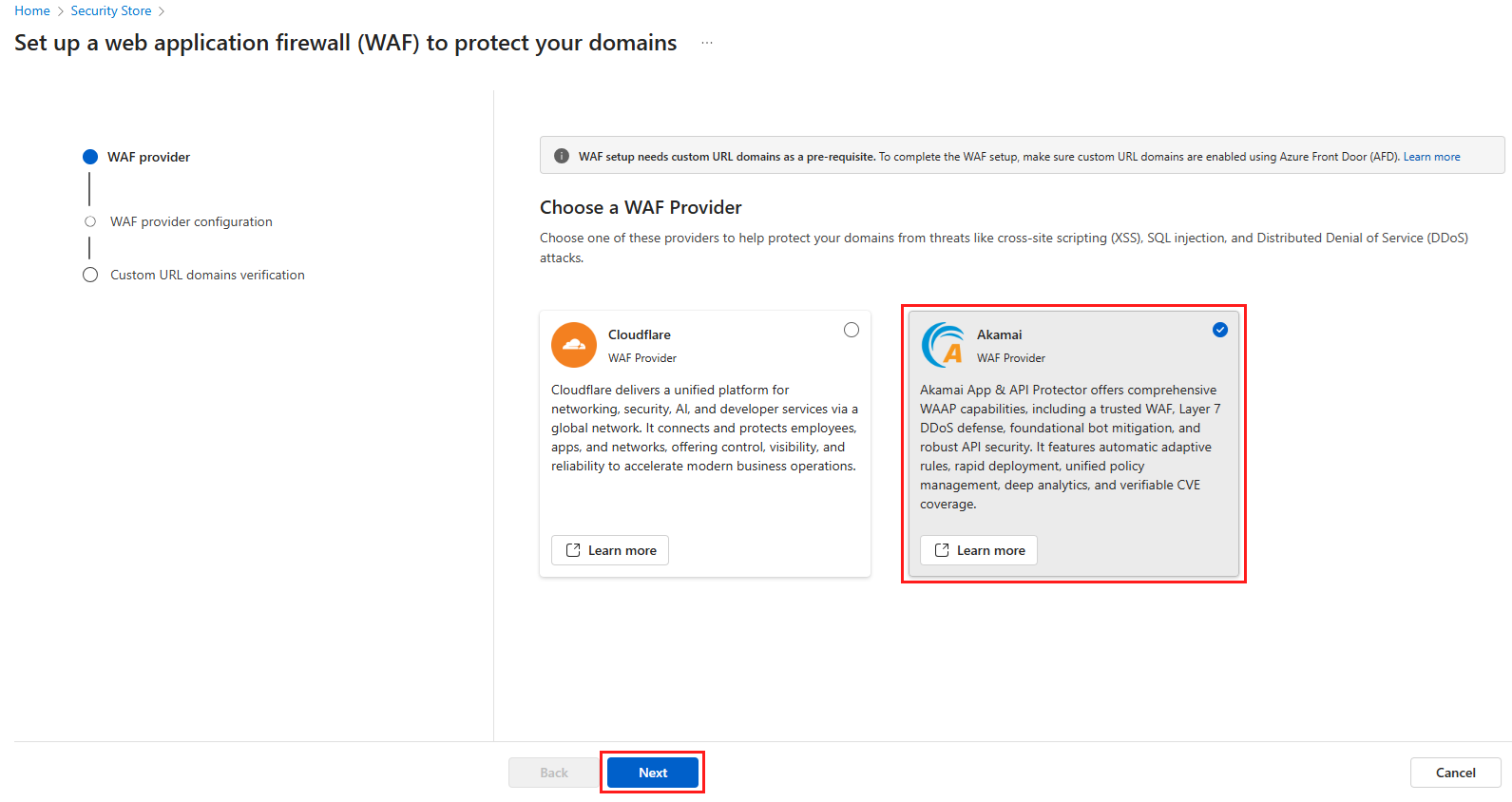
Task: Go to the WAF provider step
Action: [x=148, y=157]
